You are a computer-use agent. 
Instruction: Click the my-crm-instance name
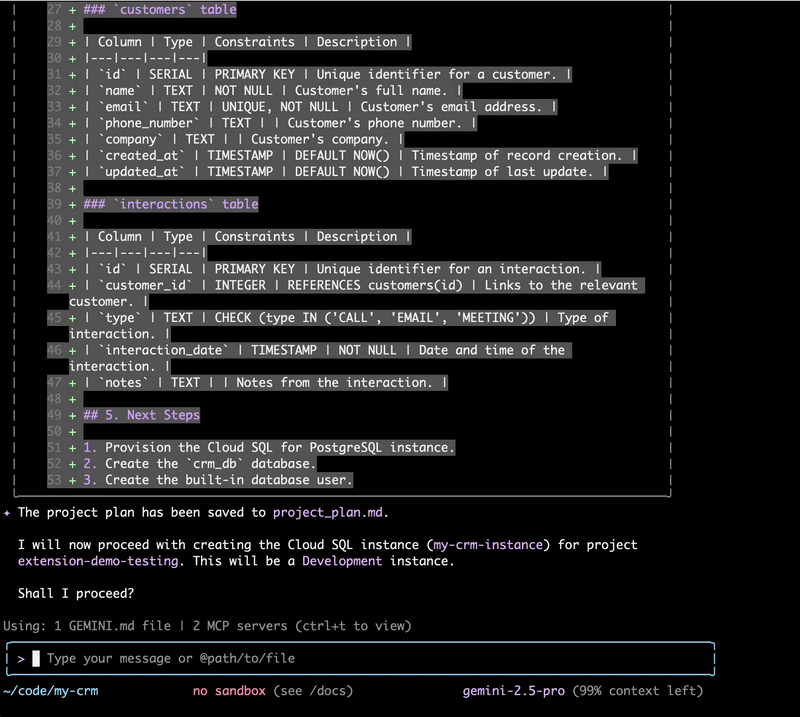(488, 545)
